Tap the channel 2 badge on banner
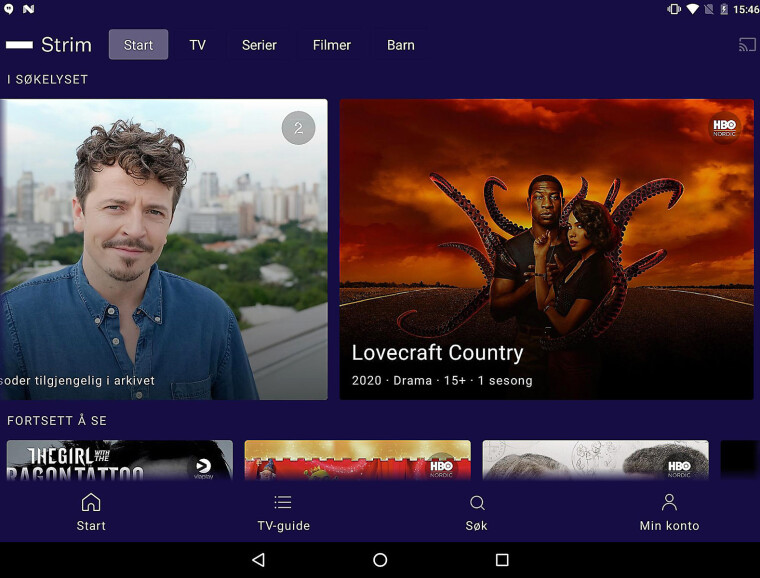The image size is (760, 578). pyautogui.click(x=298, y=128)
